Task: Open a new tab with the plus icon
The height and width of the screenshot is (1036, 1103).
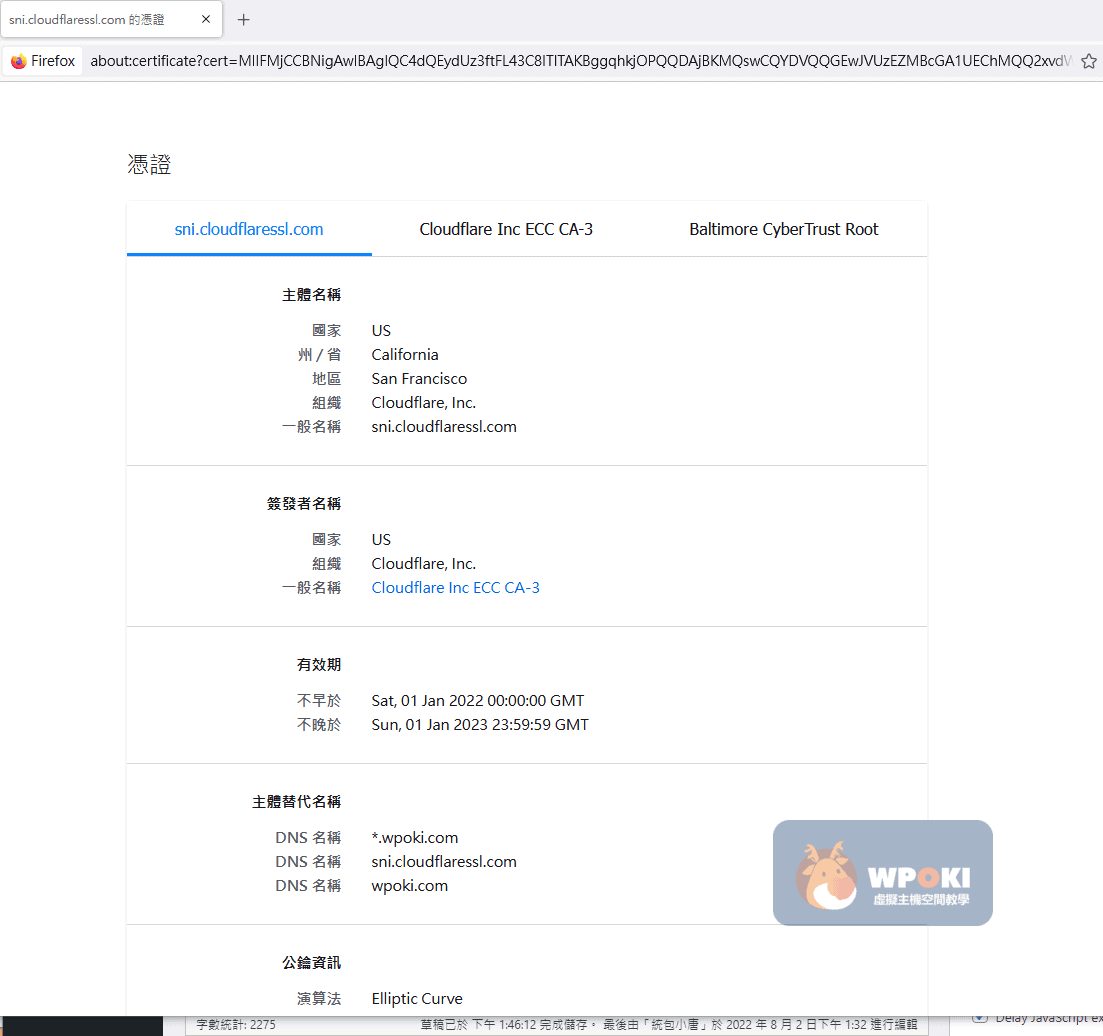Action: (243, 20)
